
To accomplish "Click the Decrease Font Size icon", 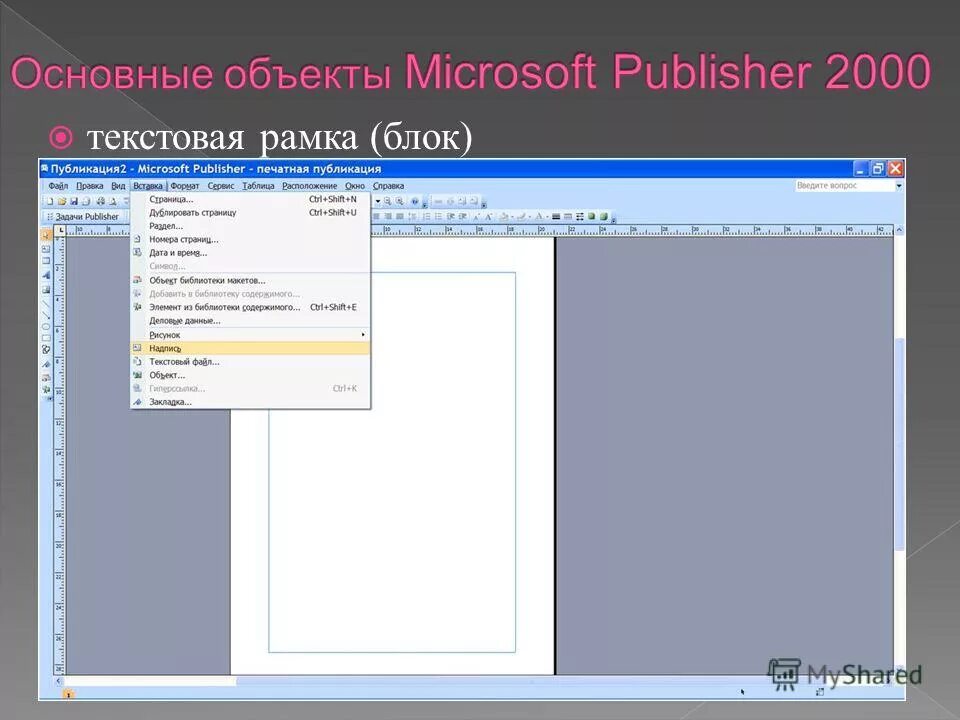I will (476, 216).
